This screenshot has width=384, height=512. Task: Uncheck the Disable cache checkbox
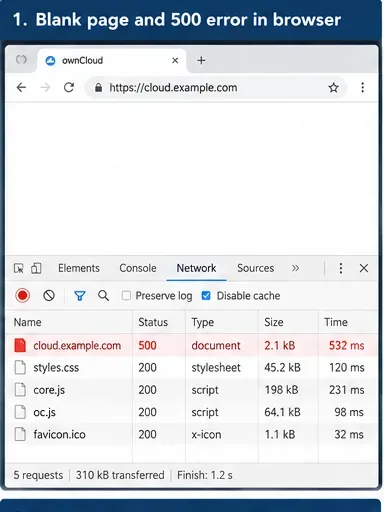[206, 296]
